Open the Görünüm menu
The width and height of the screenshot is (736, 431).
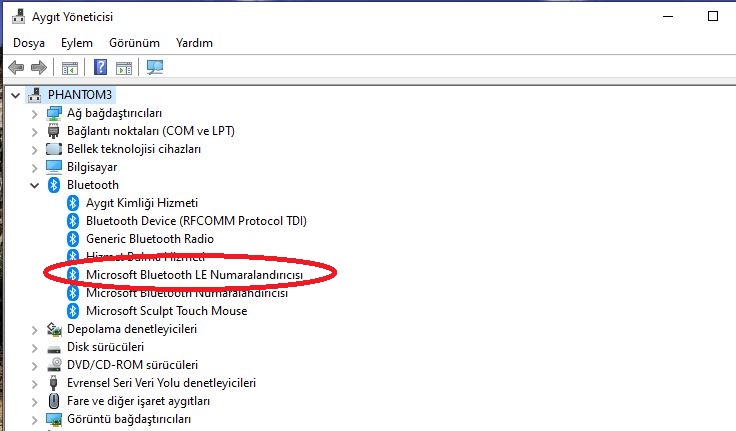[x=134, y=43]
